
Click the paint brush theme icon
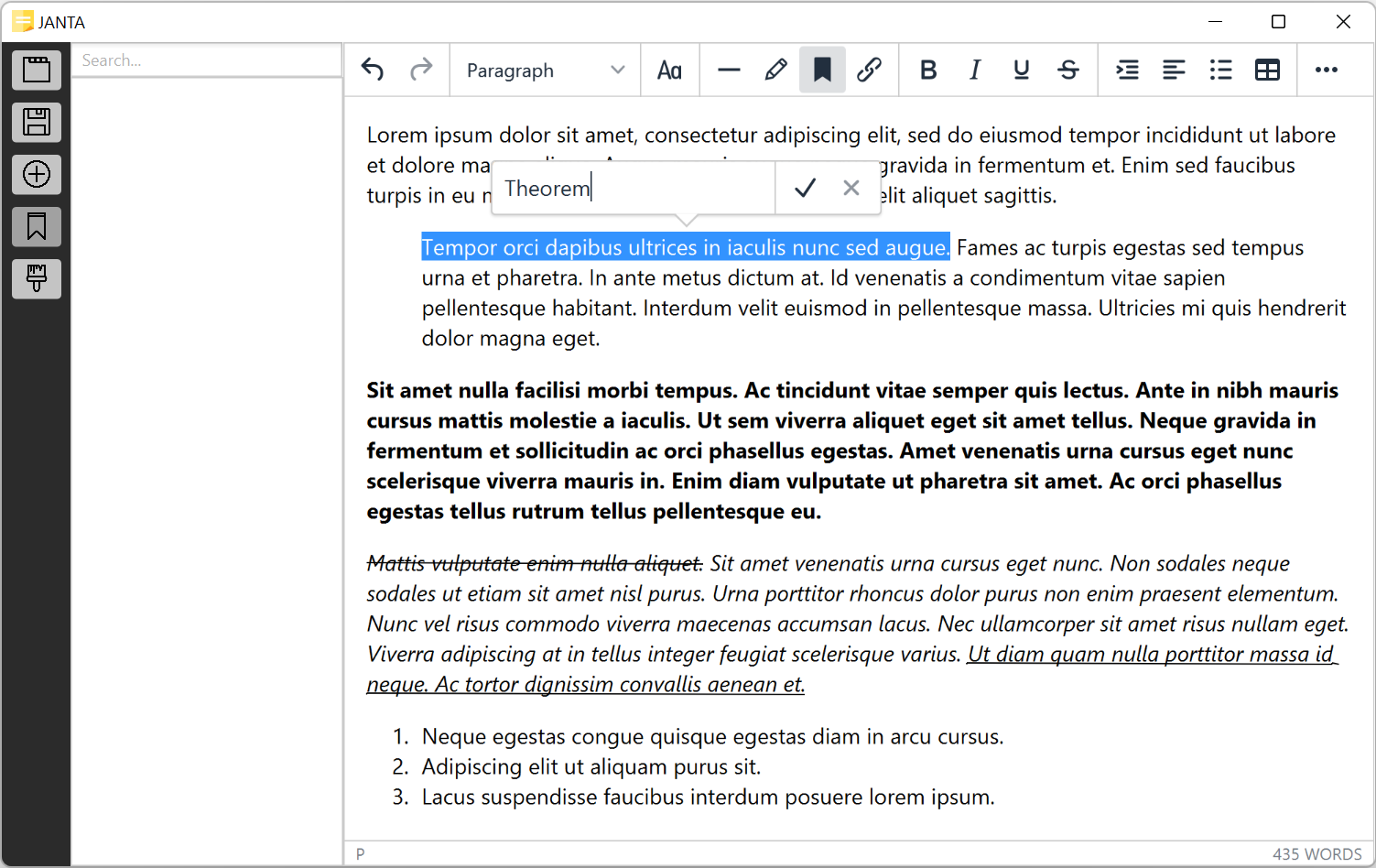point(37,278)
